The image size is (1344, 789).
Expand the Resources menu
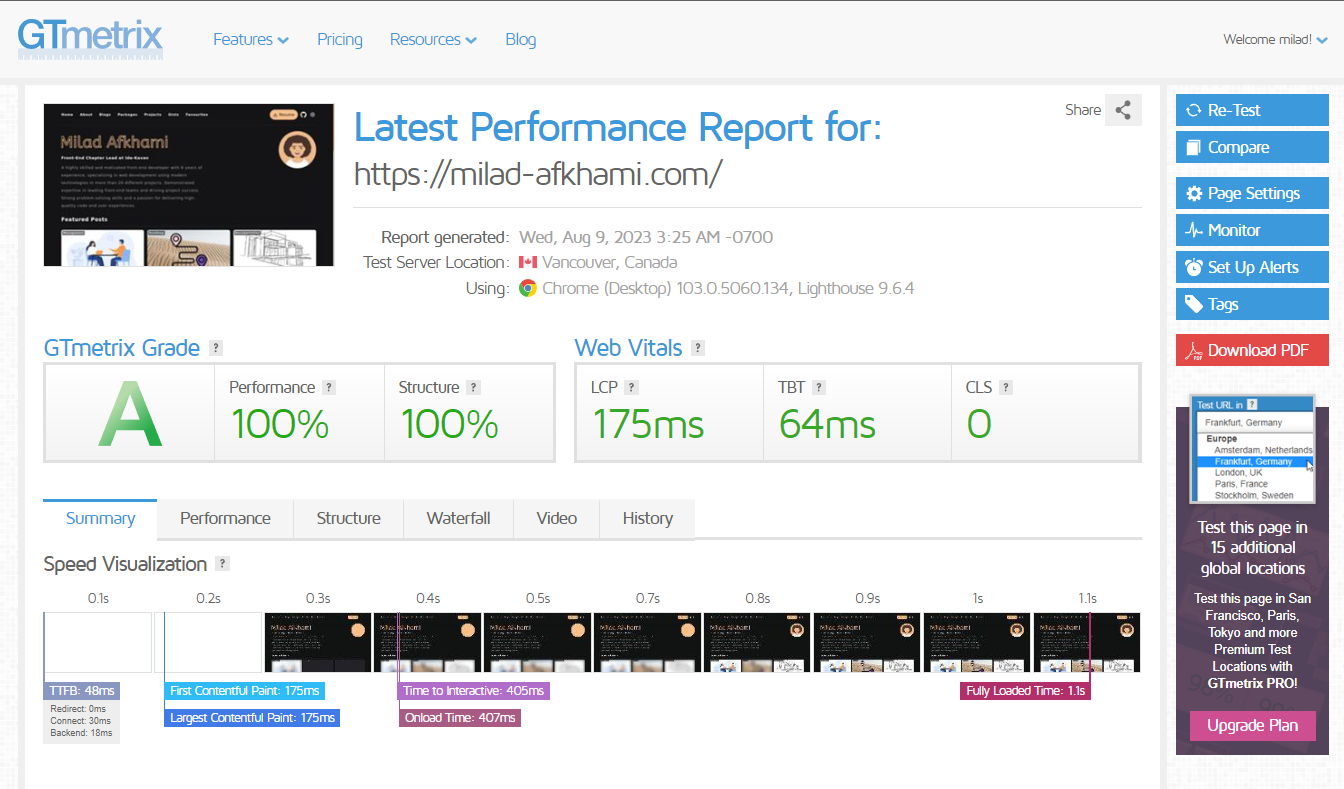pos(433,39)
